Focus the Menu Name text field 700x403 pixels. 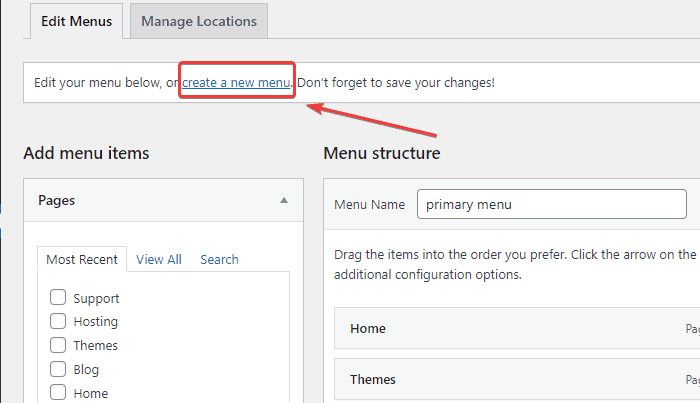552,204
